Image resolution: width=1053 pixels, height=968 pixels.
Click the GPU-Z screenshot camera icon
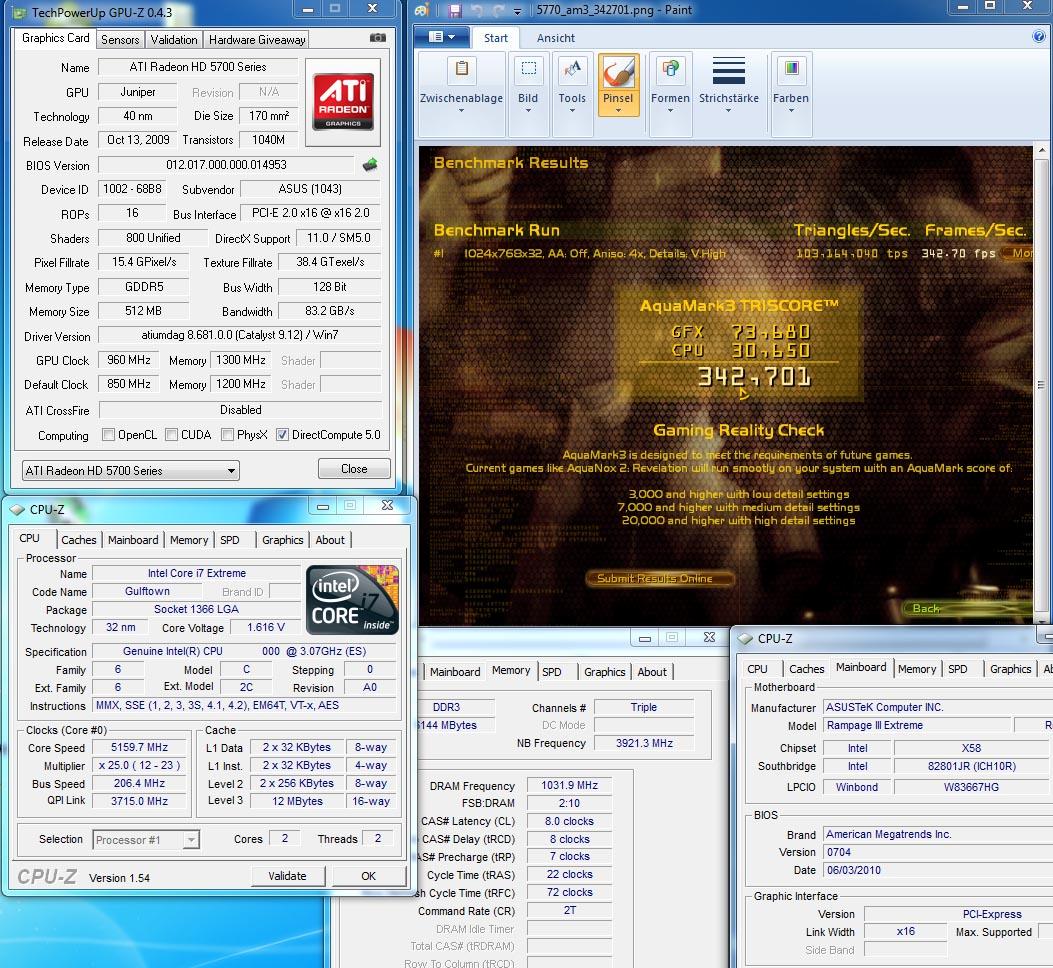[x=378, y=38]
